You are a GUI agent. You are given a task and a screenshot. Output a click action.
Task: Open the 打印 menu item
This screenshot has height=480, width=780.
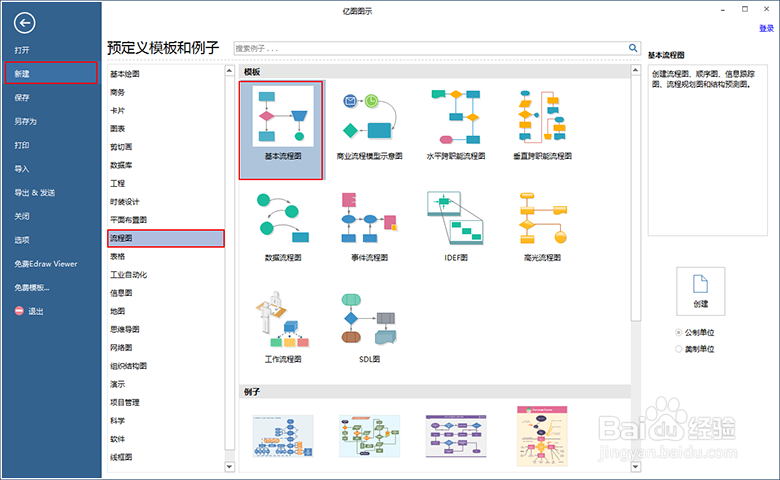coord(22,145)
